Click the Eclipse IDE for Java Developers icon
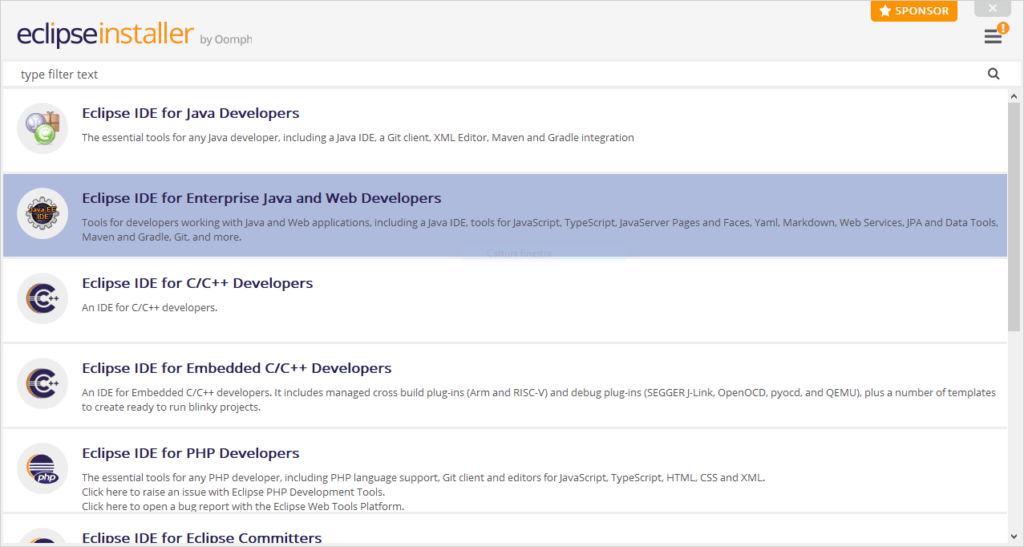The width and height of the screenshot is (1024, 547). coord(42,128)
